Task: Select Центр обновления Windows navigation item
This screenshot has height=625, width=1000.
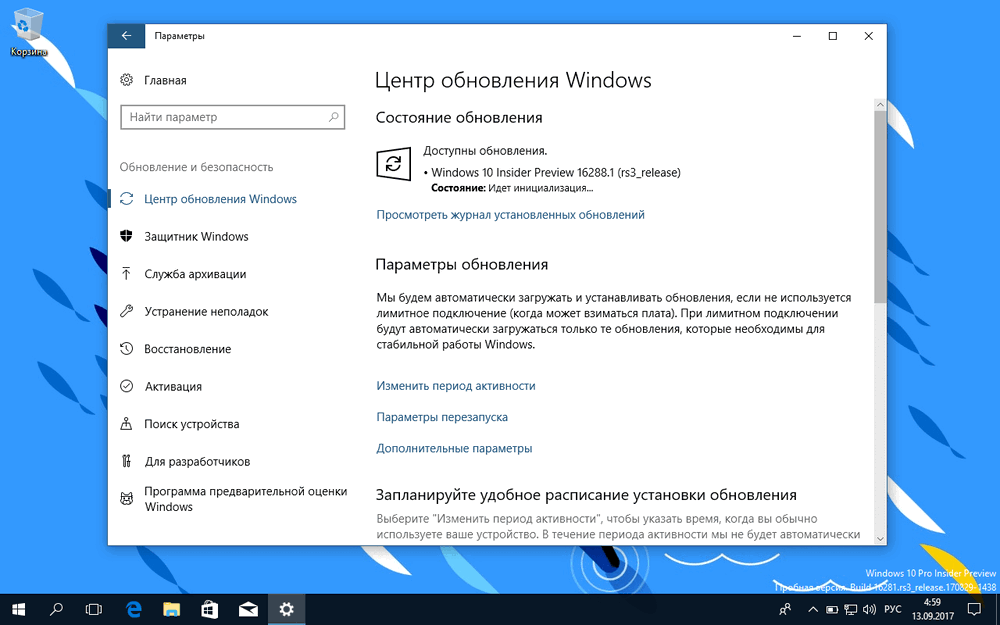Action: tap(220, 199)
